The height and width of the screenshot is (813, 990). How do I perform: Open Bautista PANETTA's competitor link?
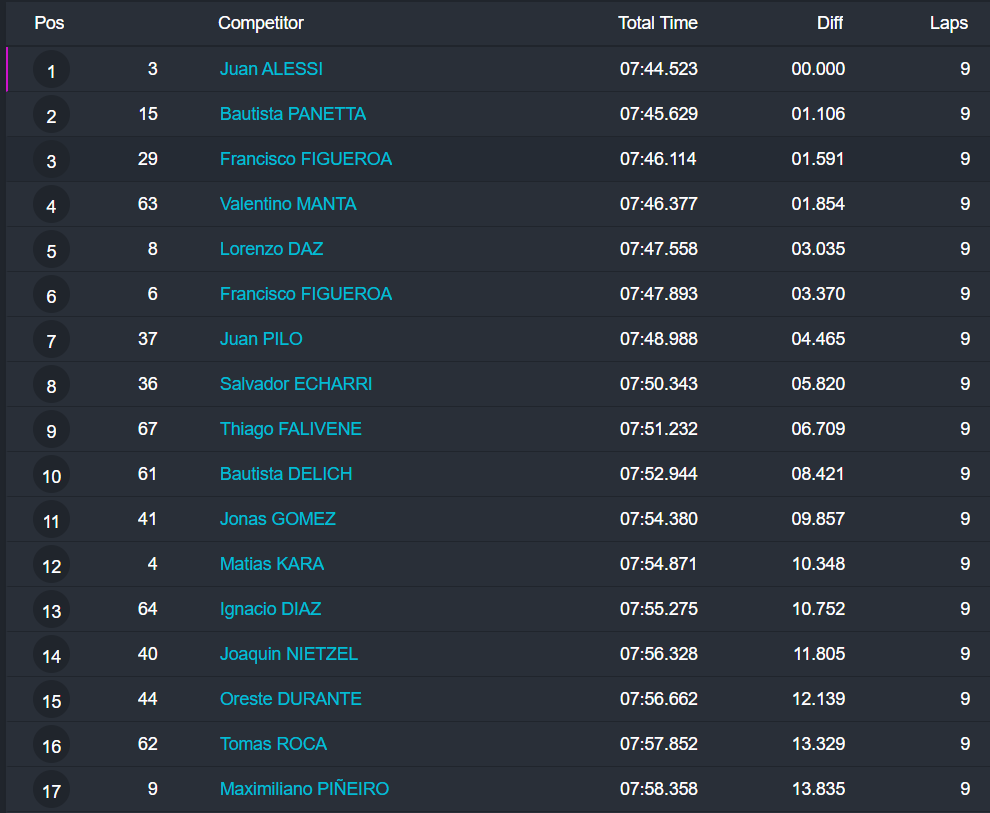(293, 114)
